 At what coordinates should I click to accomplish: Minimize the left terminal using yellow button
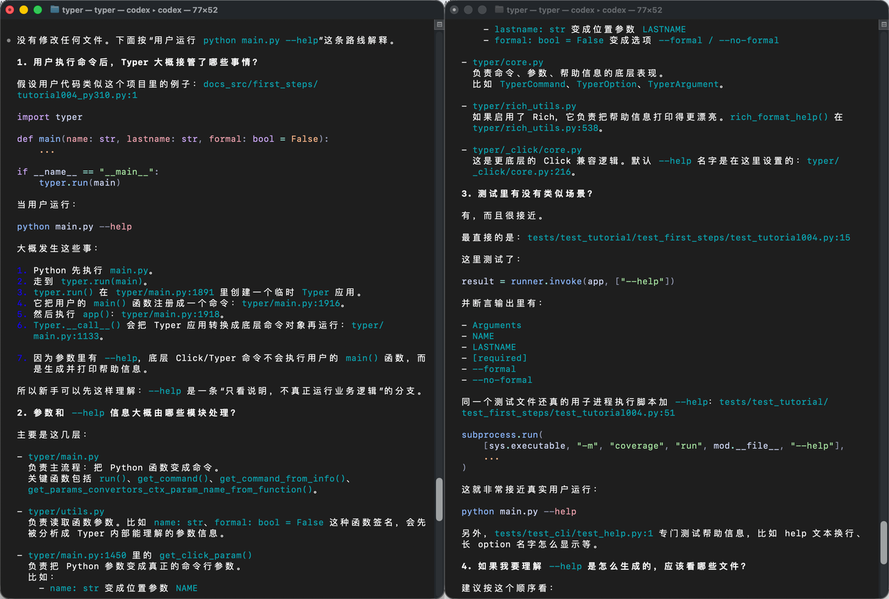[x=23, y=10]
